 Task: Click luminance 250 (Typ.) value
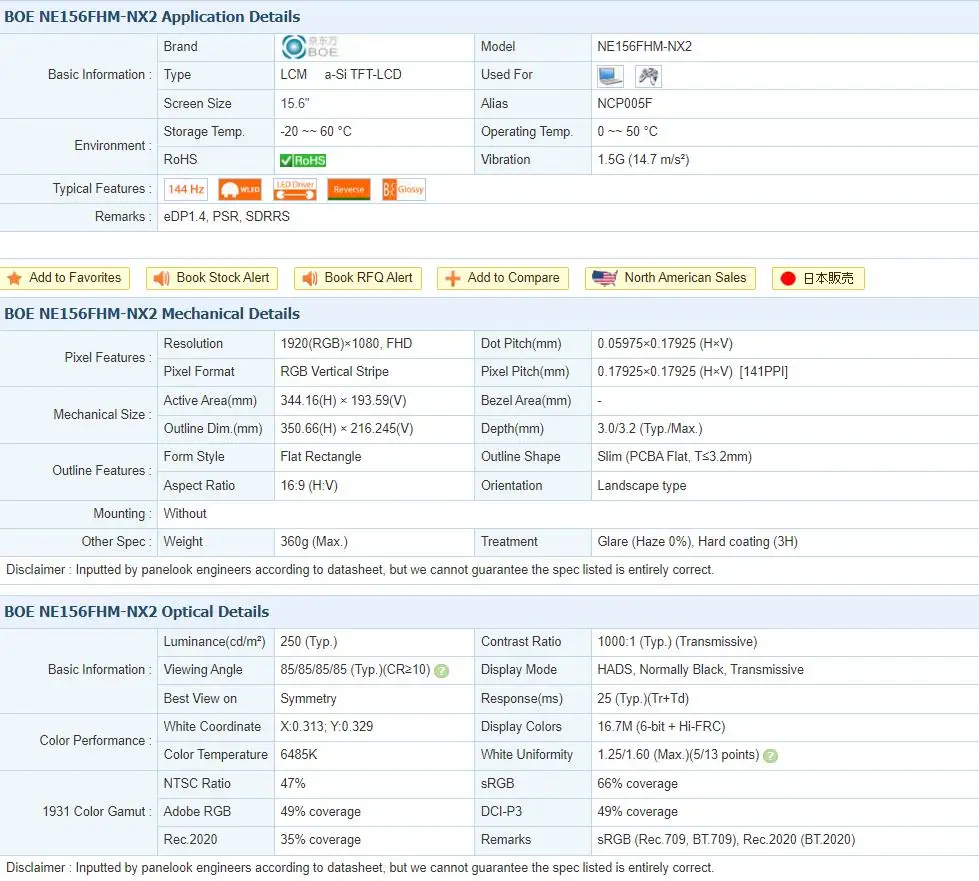coord(308,642)
